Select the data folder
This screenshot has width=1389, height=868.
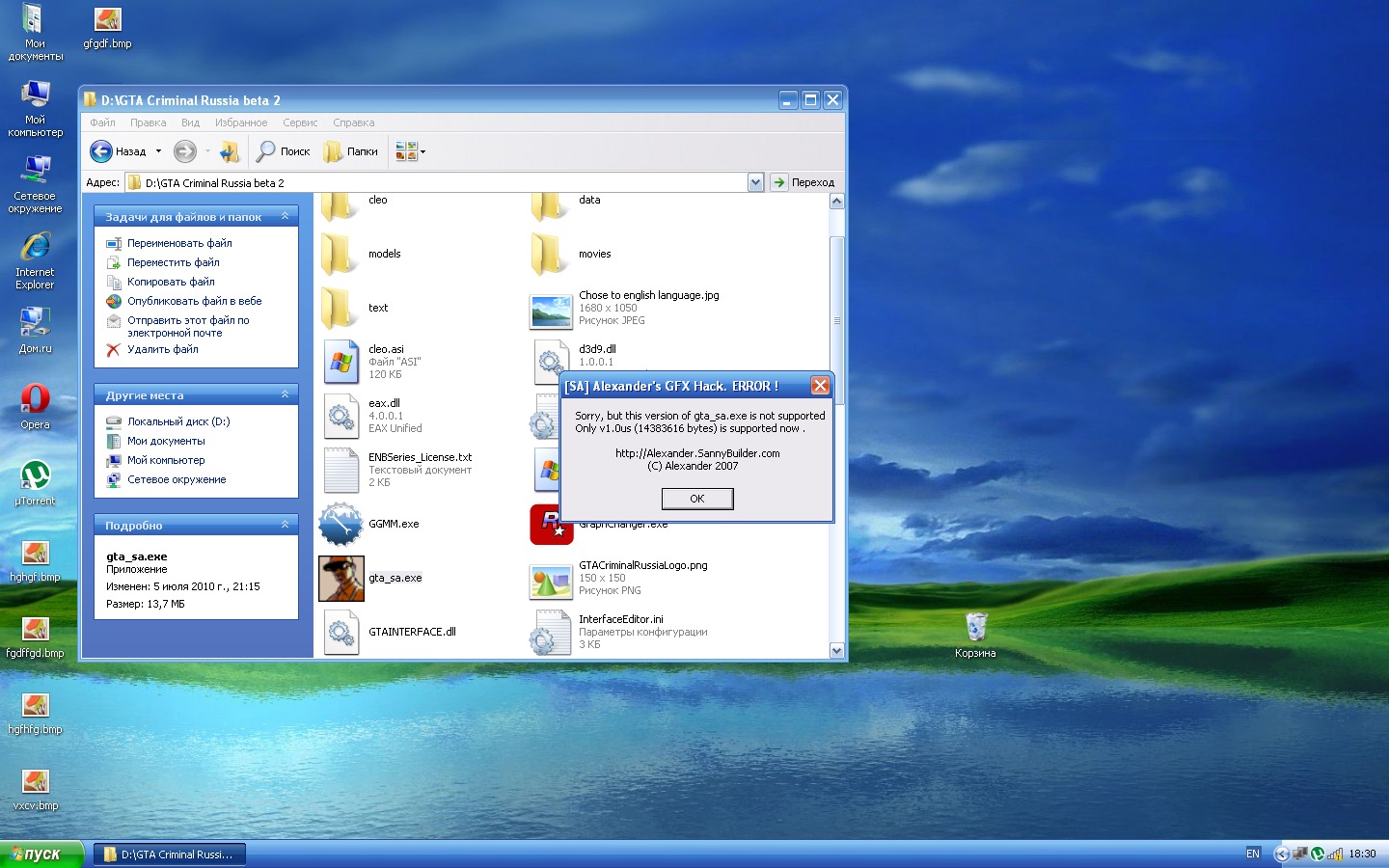click(550, 205)
